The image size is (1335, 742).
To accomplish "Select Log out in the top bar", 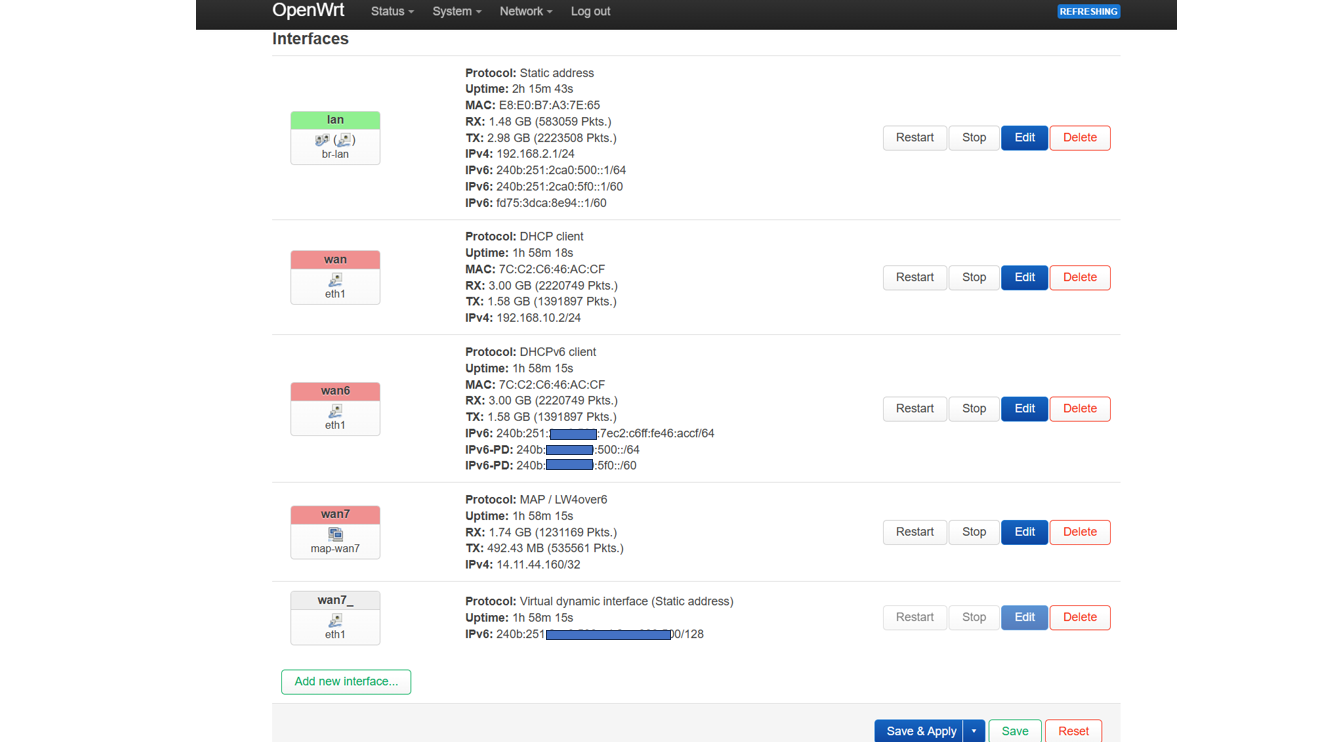I will pyautogui.click(x=590, y=12).
